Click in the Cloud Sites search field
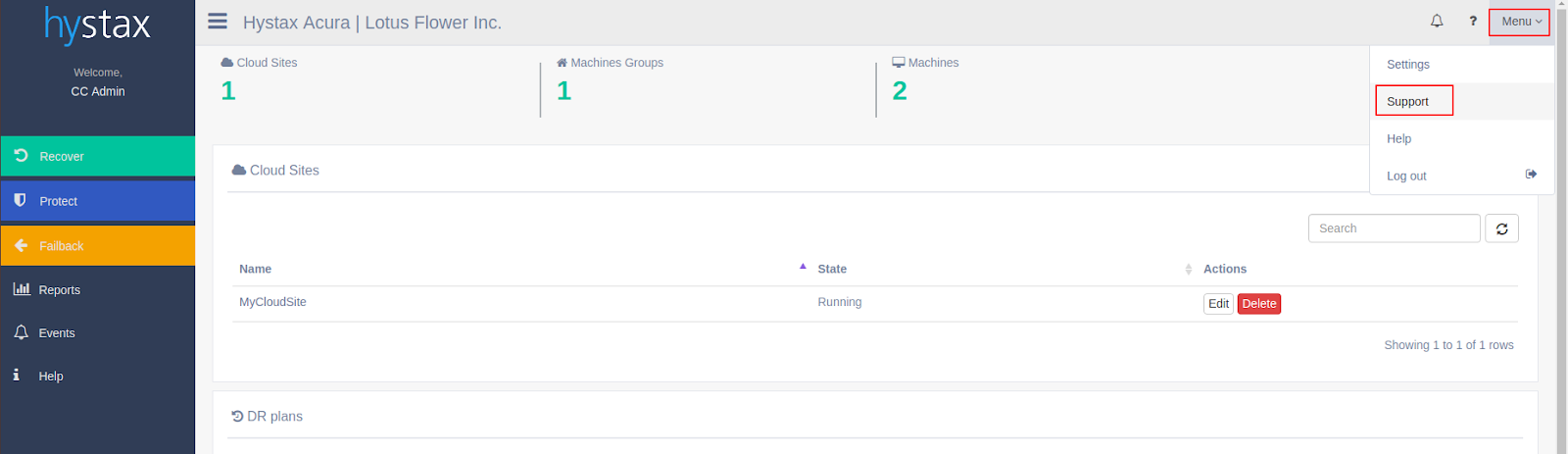The height and width of the screenshot is (454, 1568). (x=1394, y=228)
